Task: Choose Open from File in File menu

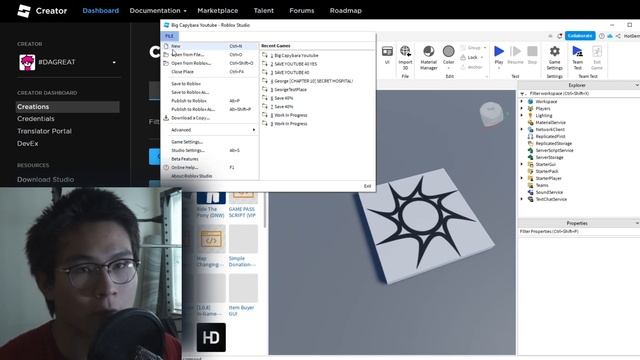Action: pyautogui.click(x=210, y=55)
